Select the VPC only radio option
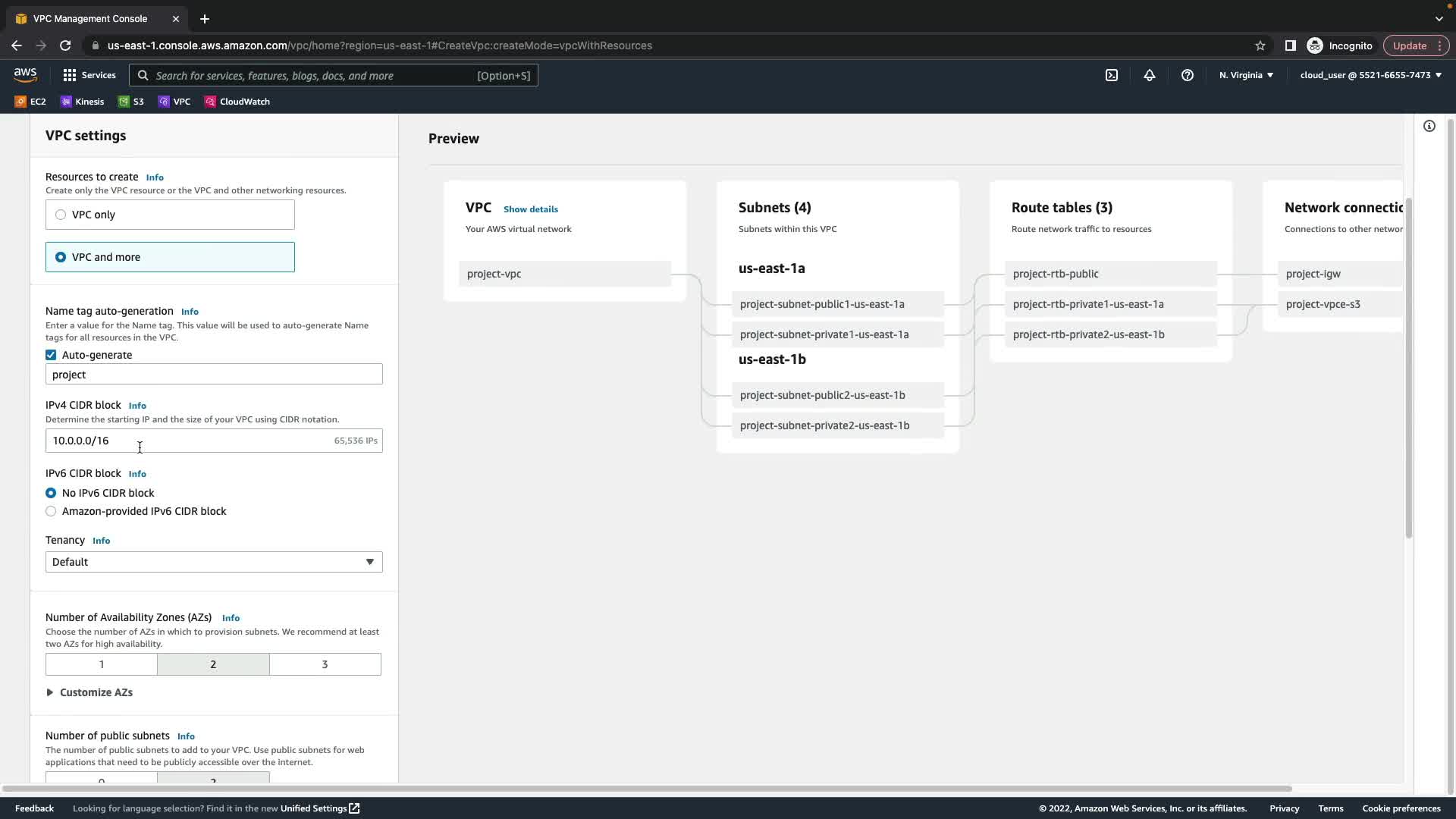Screen dimensions: 1456x819 click(61, 215)
